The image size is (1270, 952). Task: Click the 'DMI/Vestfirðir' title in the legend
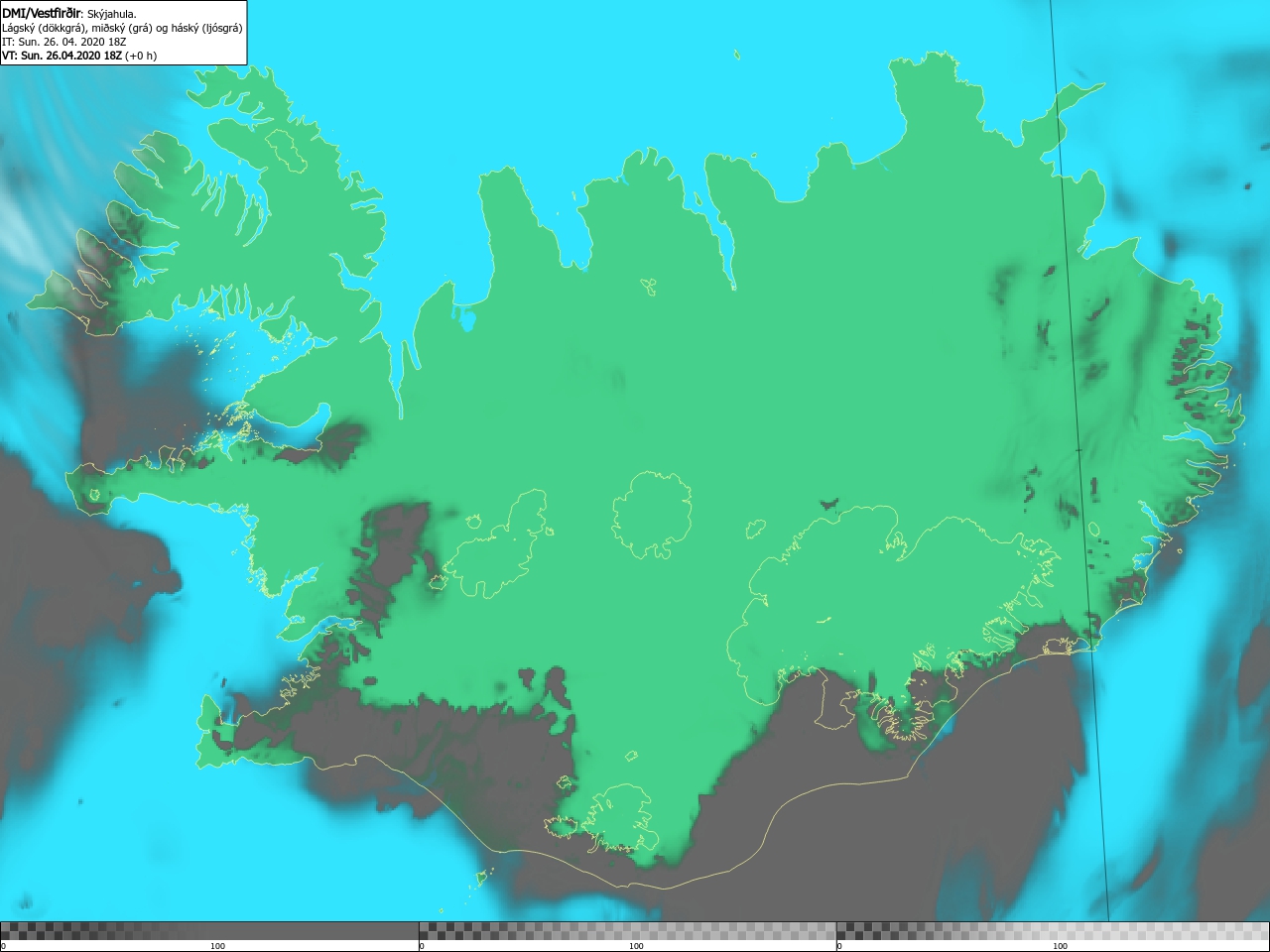43,13
